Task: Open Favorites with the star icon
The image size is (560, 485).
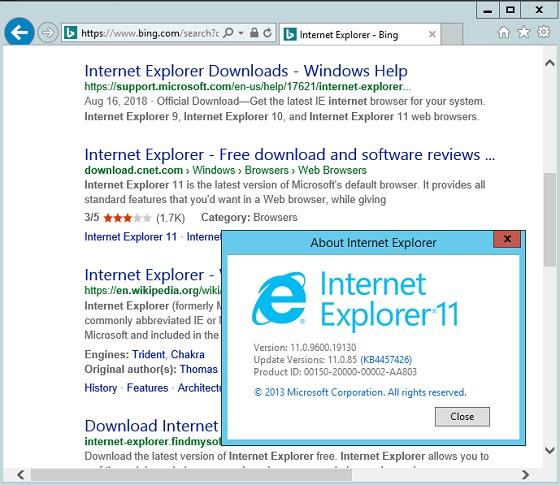Action: [524, 32]
